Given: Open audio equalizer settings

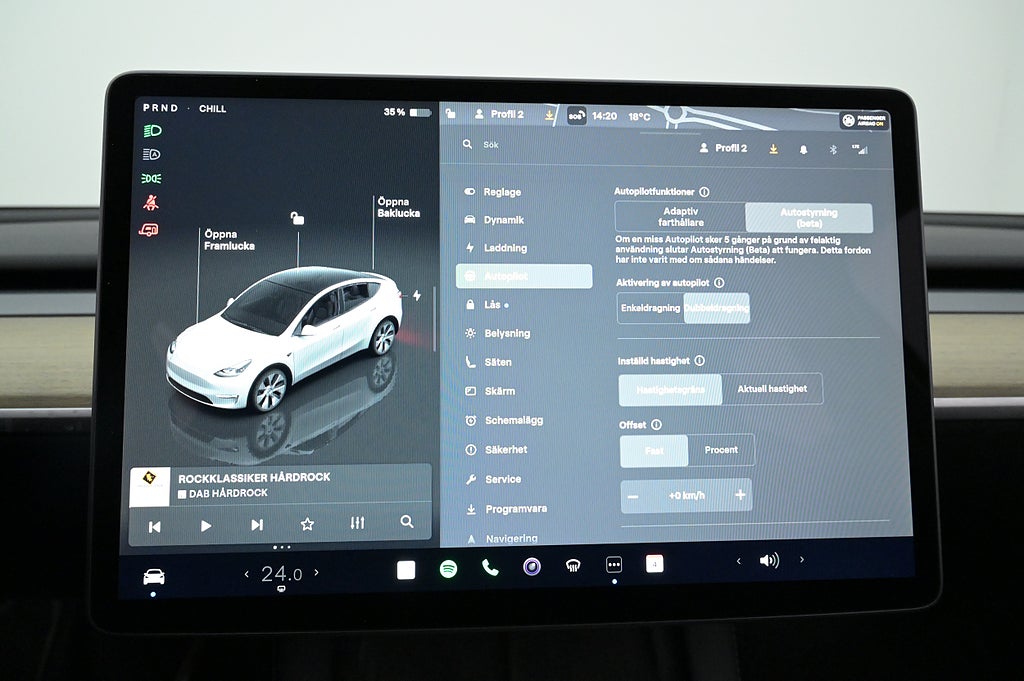Looking at the screenshot, I should [x=357, y=523].
